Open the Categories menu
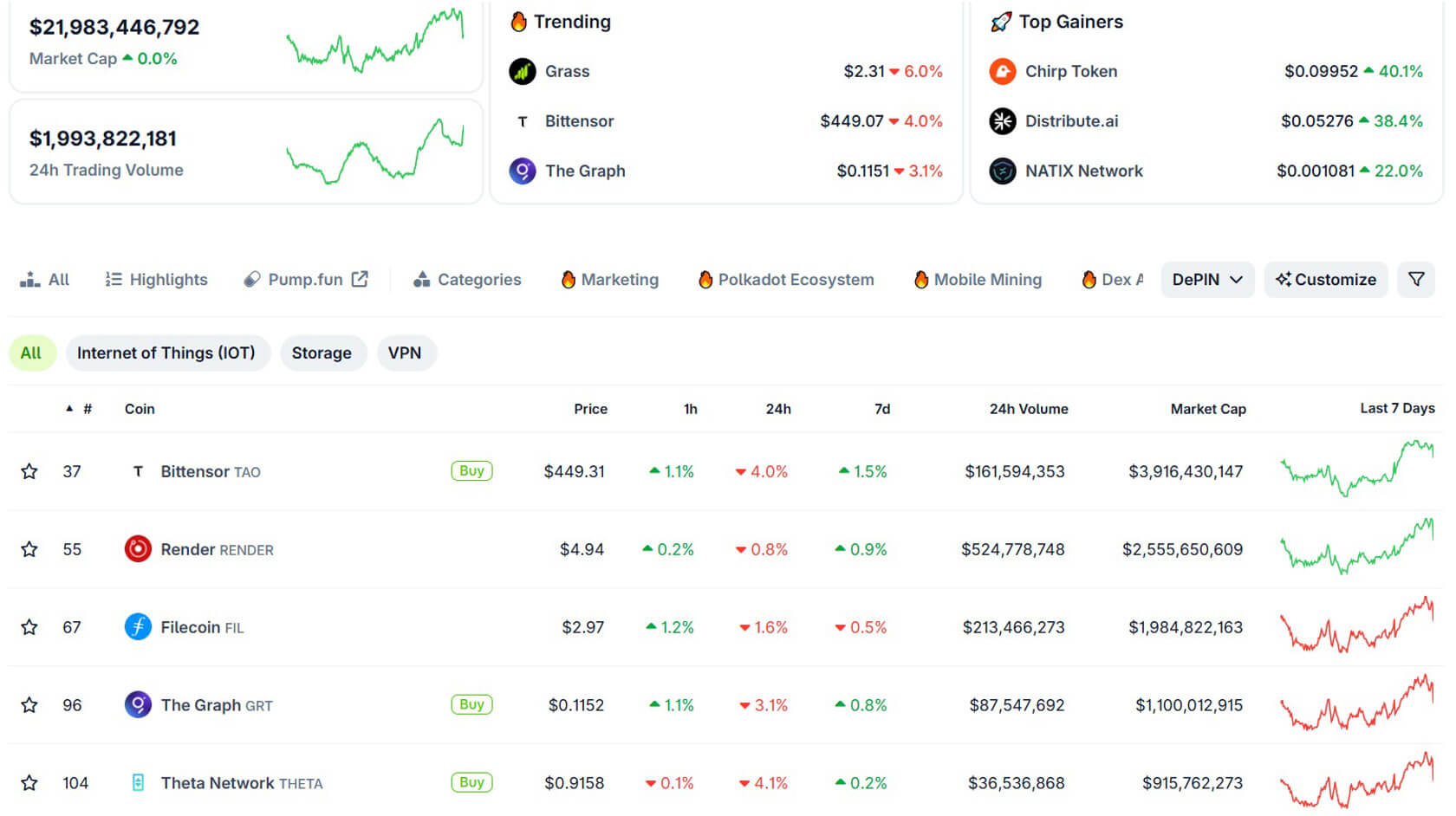The height and width of the screenshot is (816, 1456). point(468,280)
